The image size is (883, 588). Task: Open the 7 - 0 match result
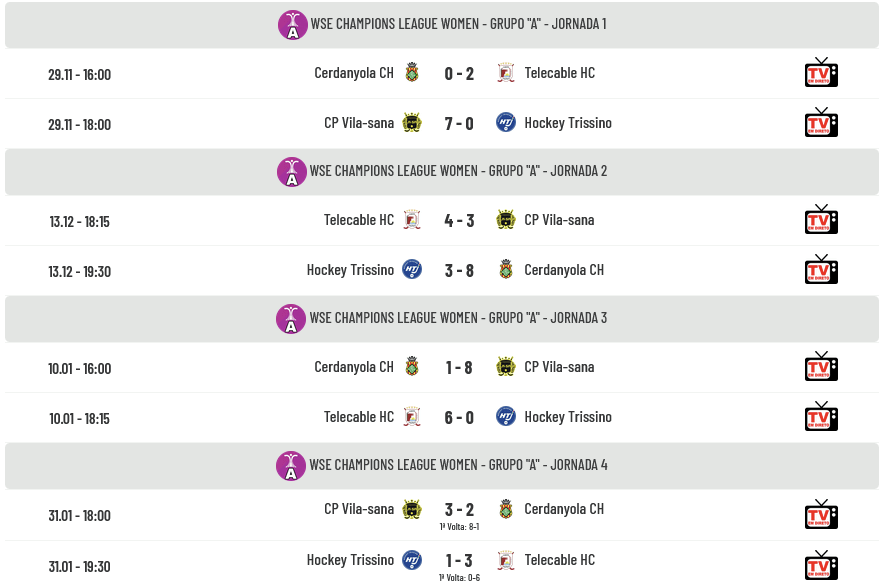(x=459, y=124)
